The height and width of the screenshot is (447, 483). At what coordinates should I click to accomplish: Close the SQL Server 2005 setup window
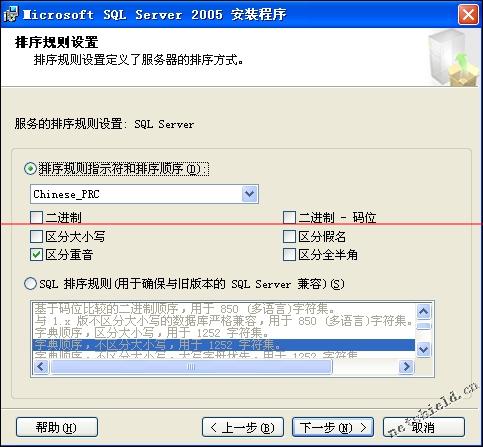[x=468, y=15]
